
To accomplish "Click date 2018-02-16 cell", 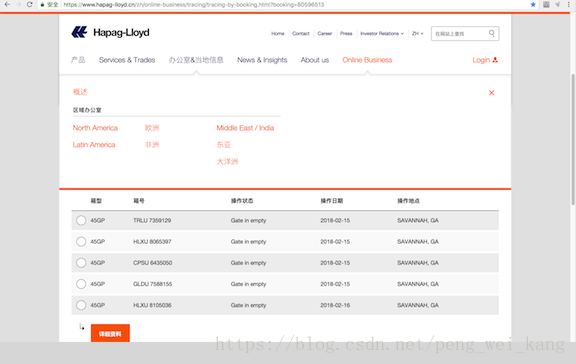I will (335, 305).
